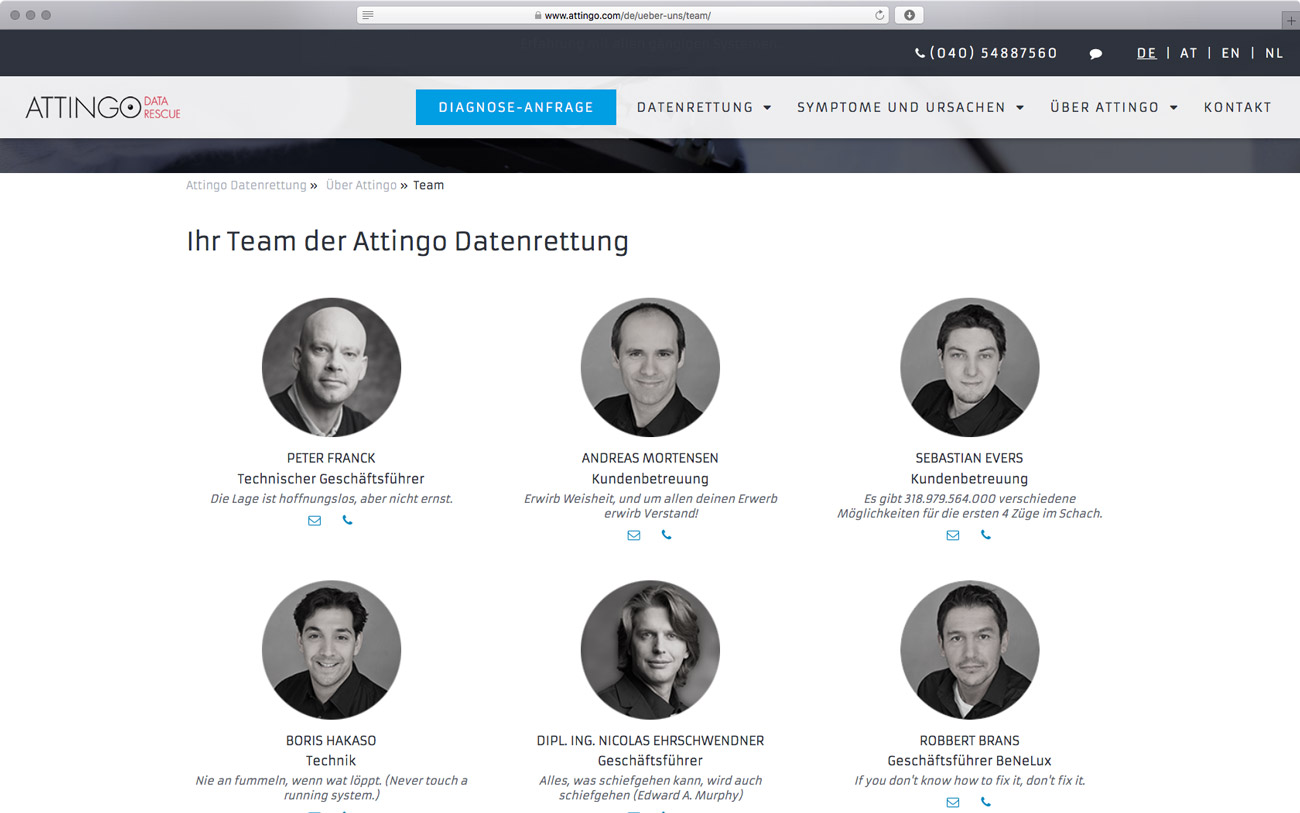Click the lock icon next to the URL
The width and height of the screenshot is (1300, 813).
pyautogui.click(x=538, y=16)
